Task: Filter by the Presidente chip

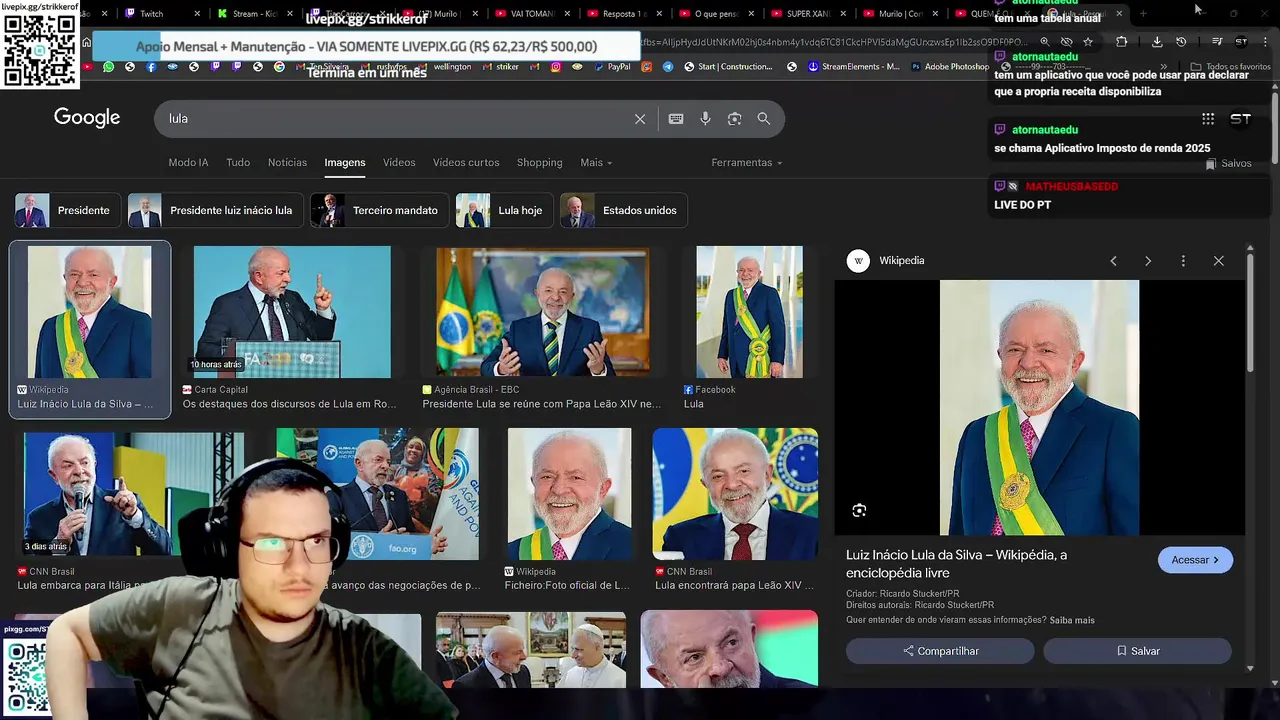Action: pyautogui.click(x=68, y=211)
